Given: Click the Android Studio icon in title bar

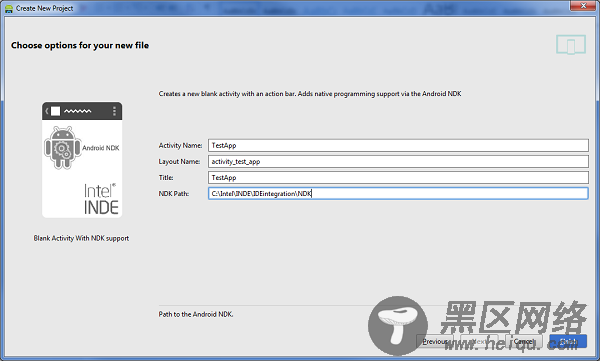Looking at the screenshot, I should coord(8,8).
